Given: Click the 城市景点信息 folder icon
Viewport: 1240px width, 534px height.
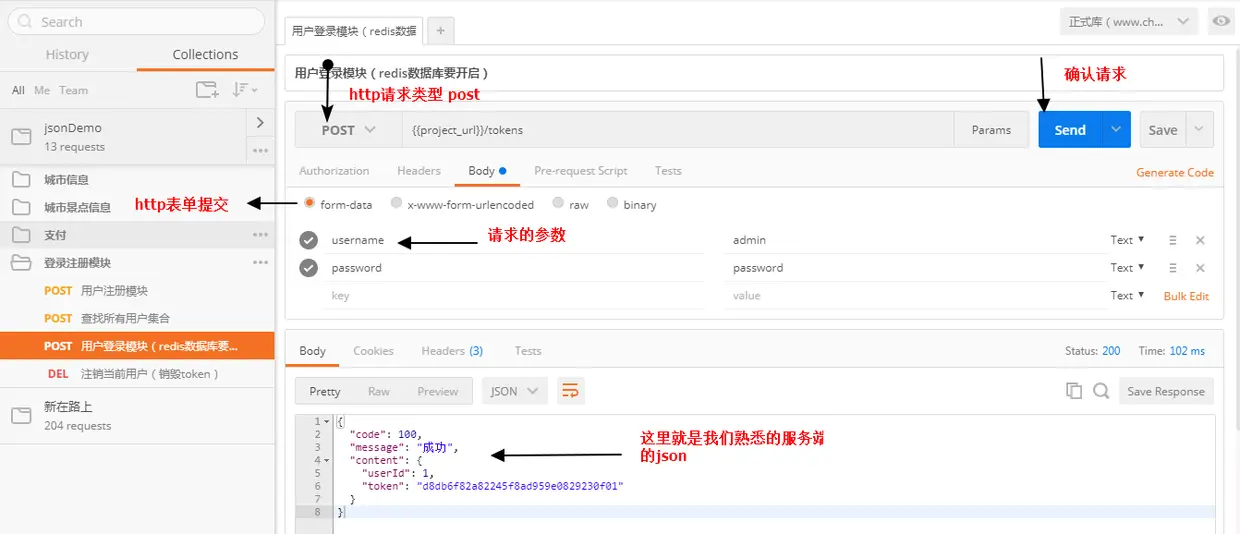Looking at the screenshot, I should [x=20, y=208].
